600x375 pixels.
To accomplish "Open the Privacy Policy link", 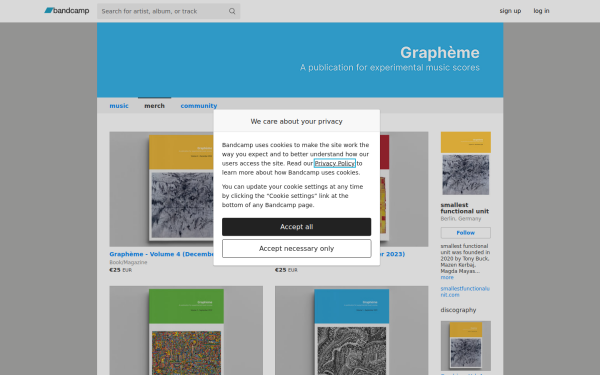I will [x=335, y=163].
